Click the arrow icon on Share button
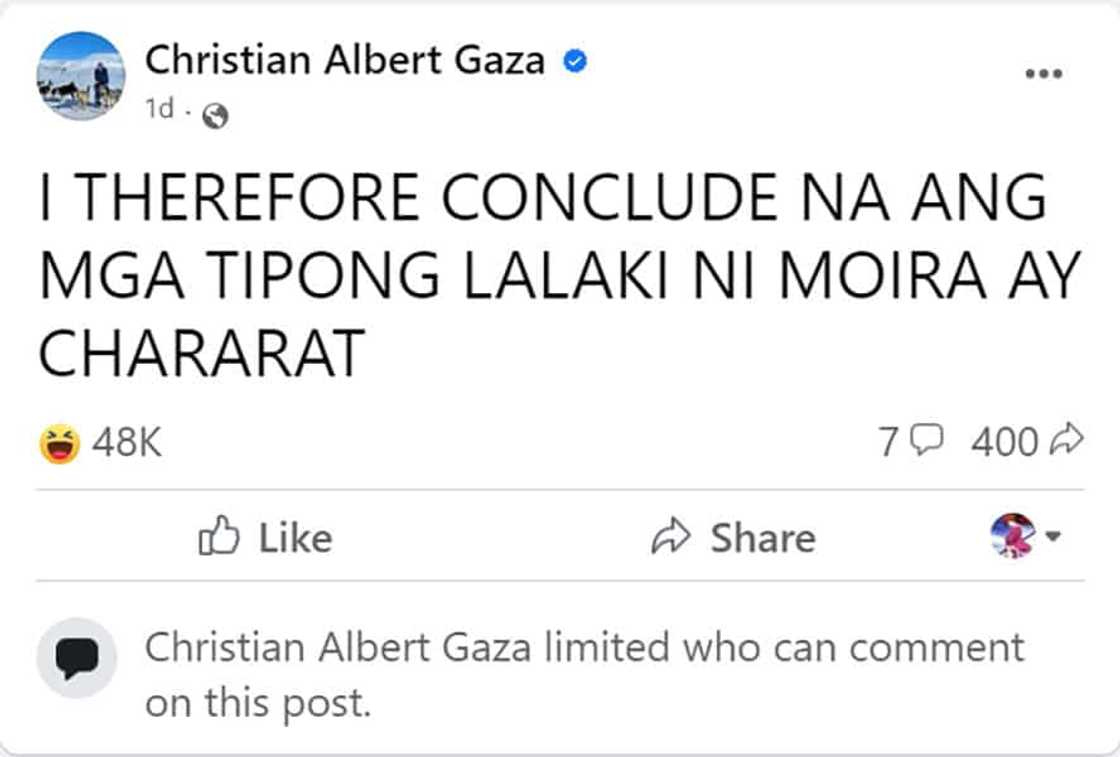 coord(669,538)
